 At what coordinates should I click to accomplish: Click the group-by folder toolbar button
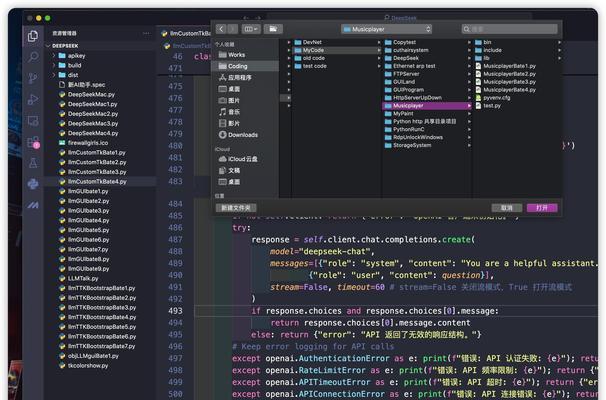tap(273, 29)
